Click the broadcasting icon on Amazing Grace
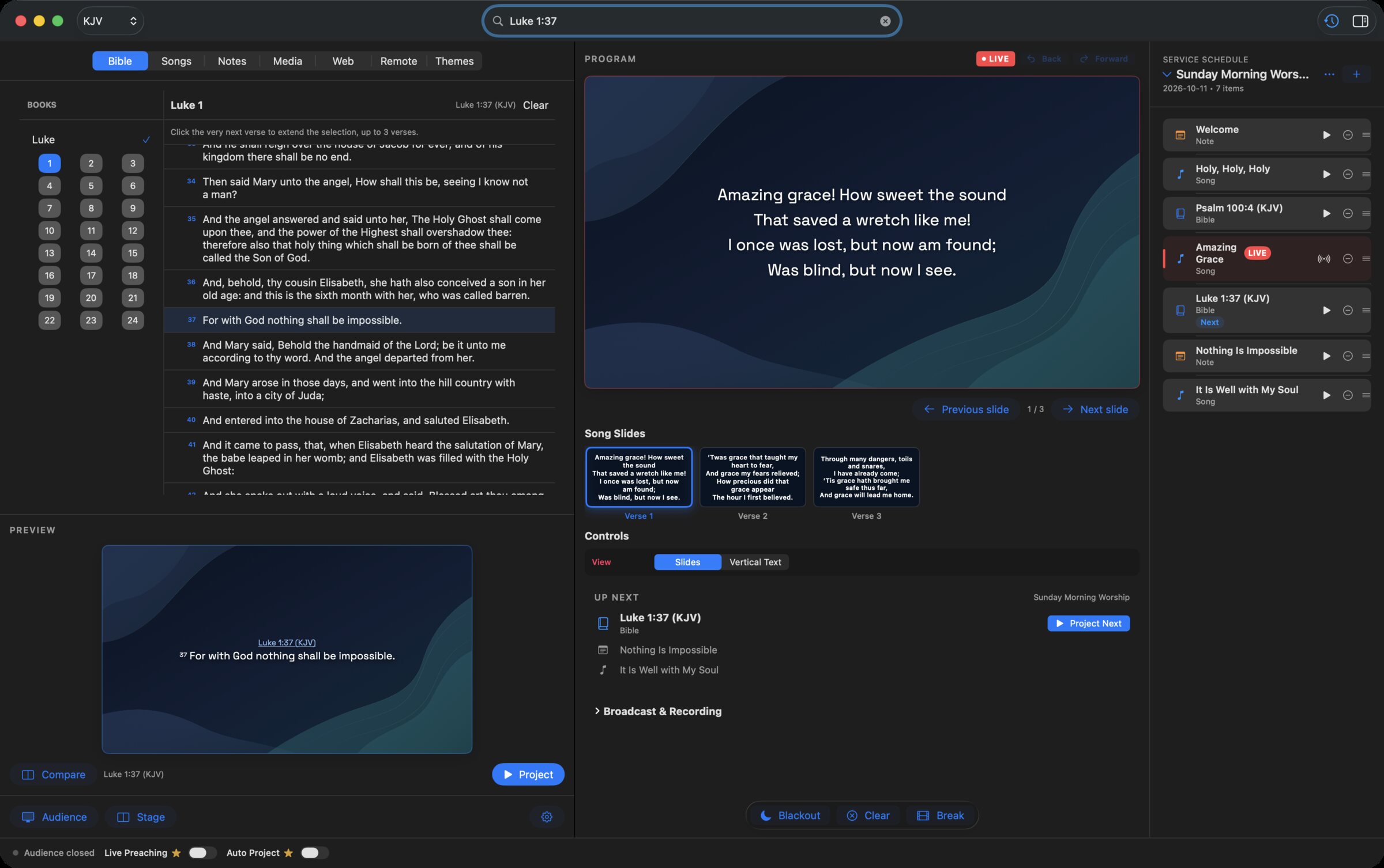1384x868 pixels. pyautogui.click(x=1324, y=259)
